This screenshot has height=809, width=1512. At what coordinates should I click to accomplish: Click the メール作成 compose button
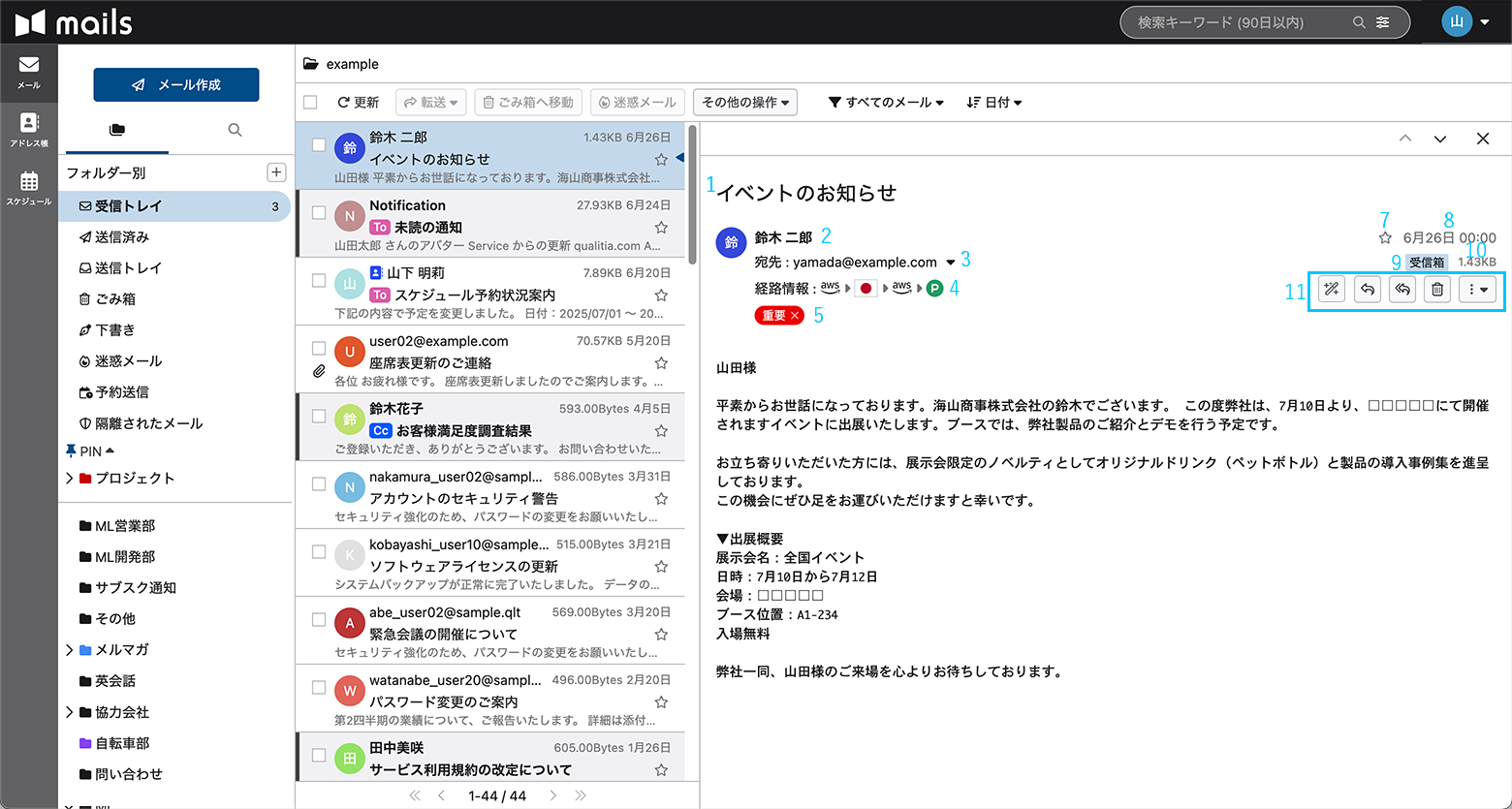click(176, 85)
